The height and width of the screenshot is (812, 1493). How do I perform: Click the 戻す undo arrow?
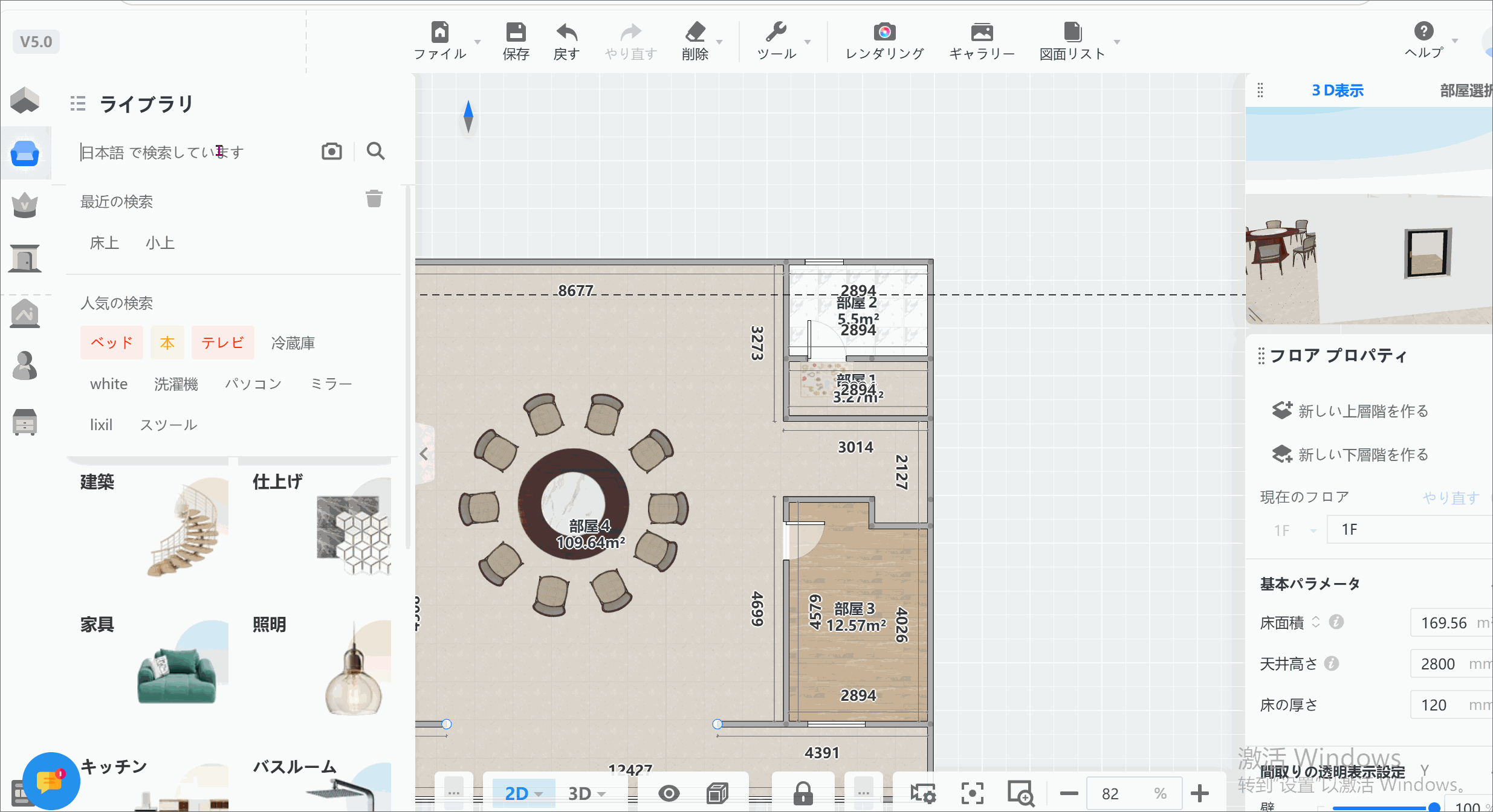(x=566, y=31)
